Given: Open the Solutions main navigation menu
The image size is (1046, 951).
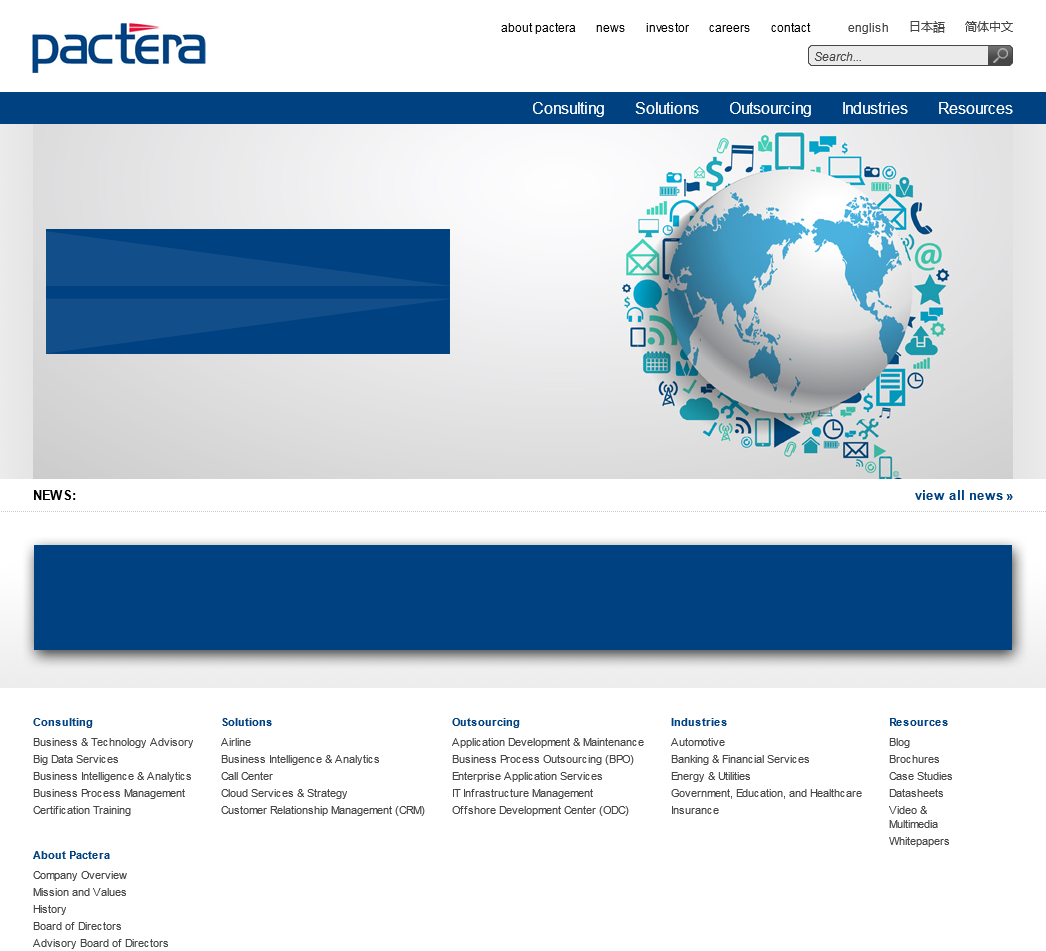Looking at the screenshot, I should [x=666, y=108].
